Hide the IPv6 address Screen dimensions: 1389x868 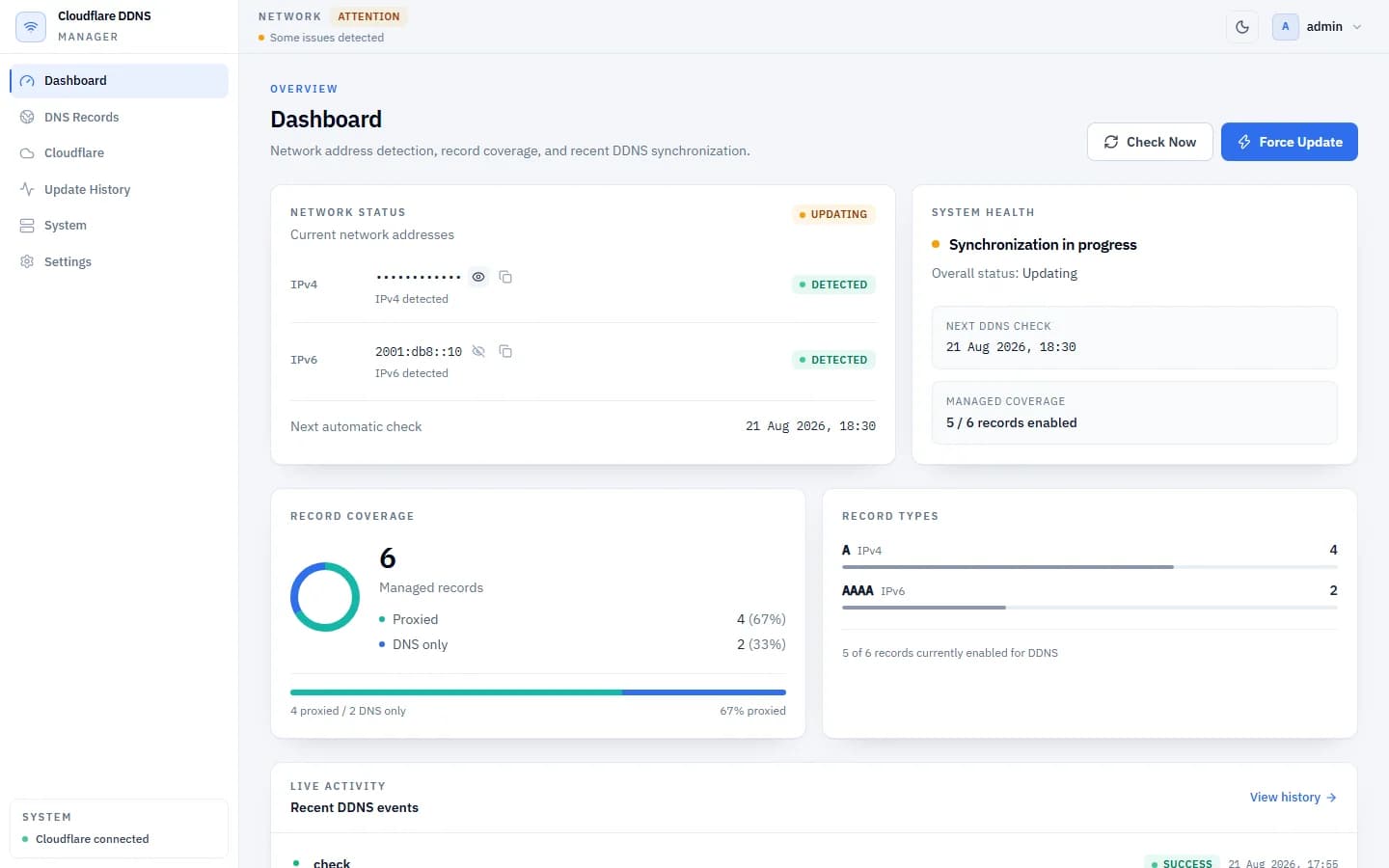(x=478, y=351)
